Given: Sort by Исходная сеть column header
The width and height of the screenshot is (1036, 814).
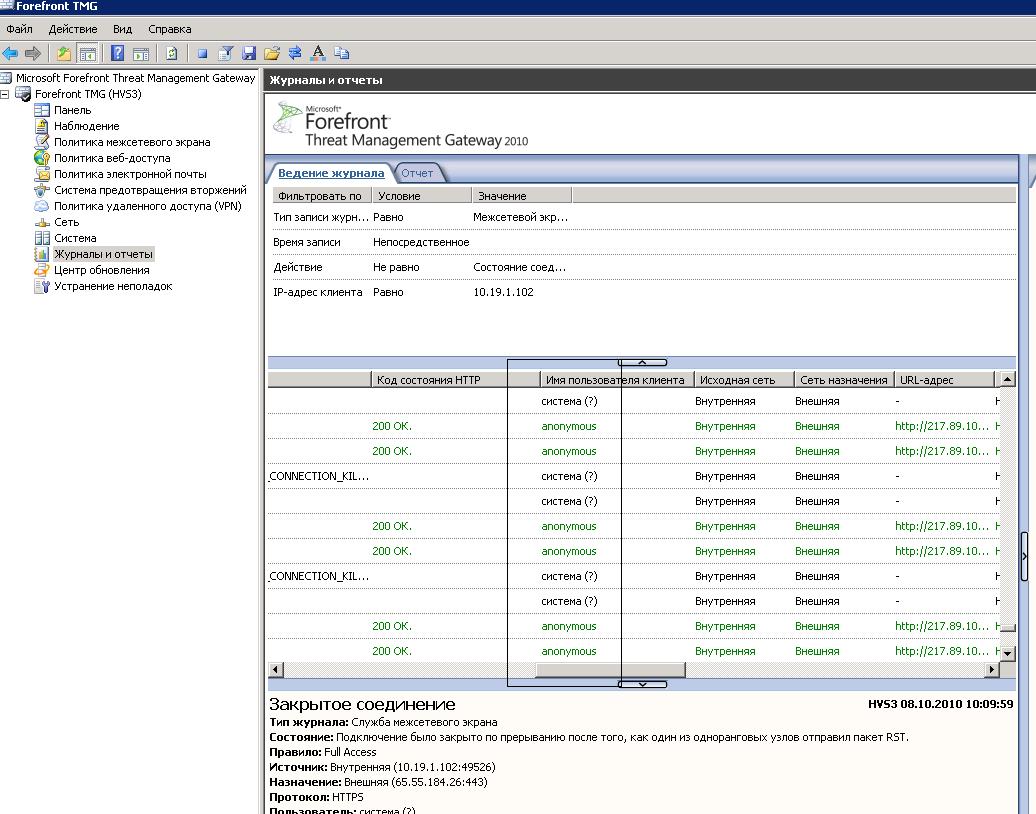Looking at the screenshot, I should (x=744, y=380).
